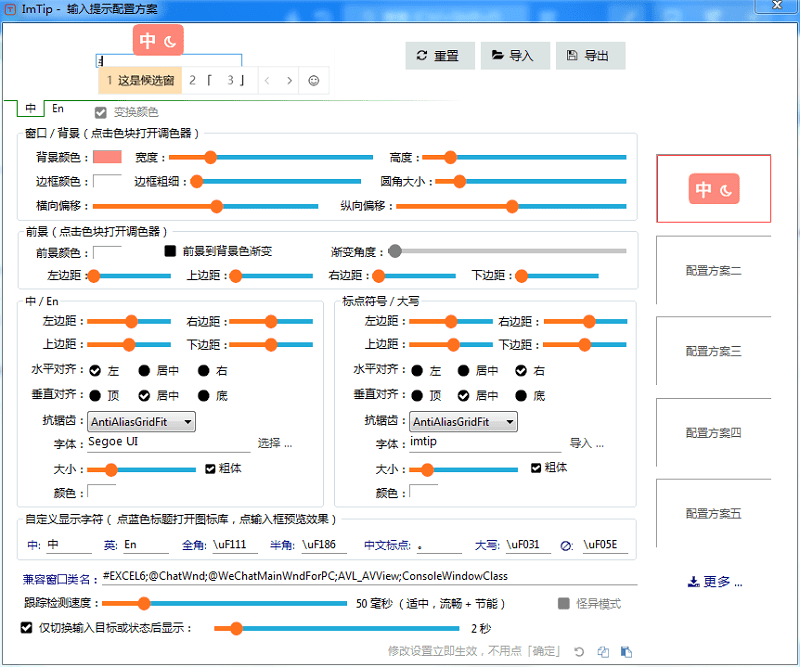The height and width of the screenshot is (667, 800).
Task: Open the AntiAliasGridFit dropdown in the 中/En panel
Action: (140, 421)
